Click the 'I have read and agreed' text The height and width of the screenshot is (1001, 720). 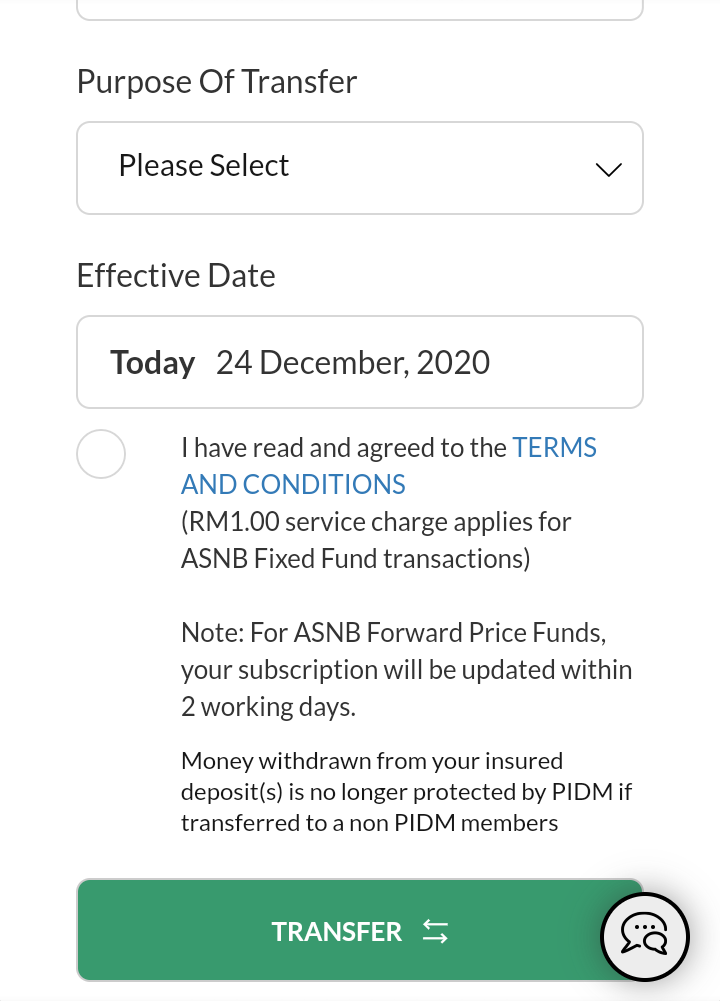[344, 448]
